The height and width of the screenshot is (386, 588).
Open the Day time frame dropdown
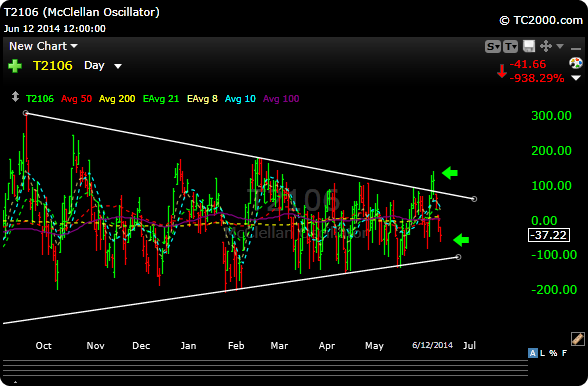[x=103, y=66]
